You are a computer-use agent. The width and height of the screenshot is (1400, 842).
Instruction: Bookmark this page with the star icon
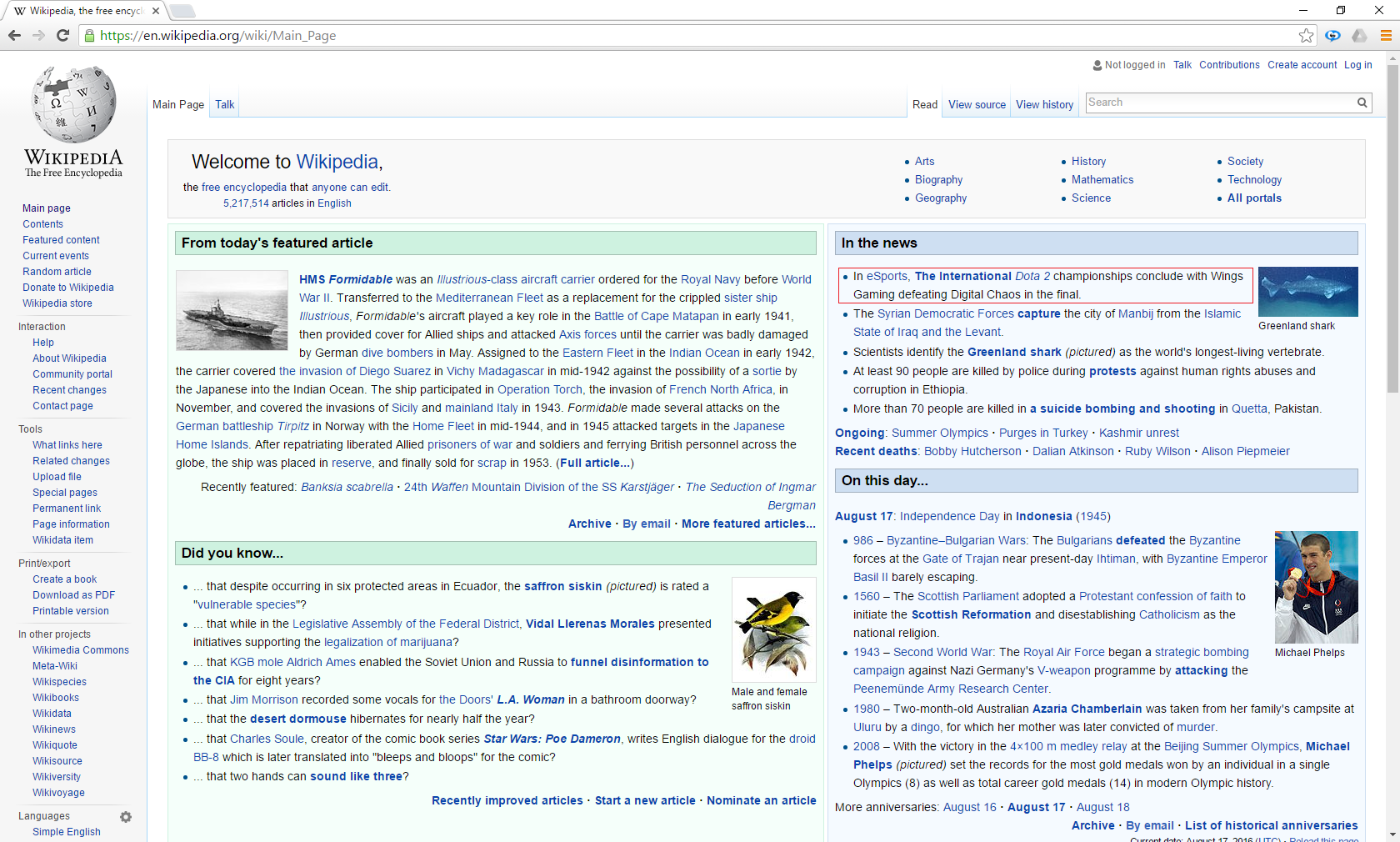[x=1306, y=35]
